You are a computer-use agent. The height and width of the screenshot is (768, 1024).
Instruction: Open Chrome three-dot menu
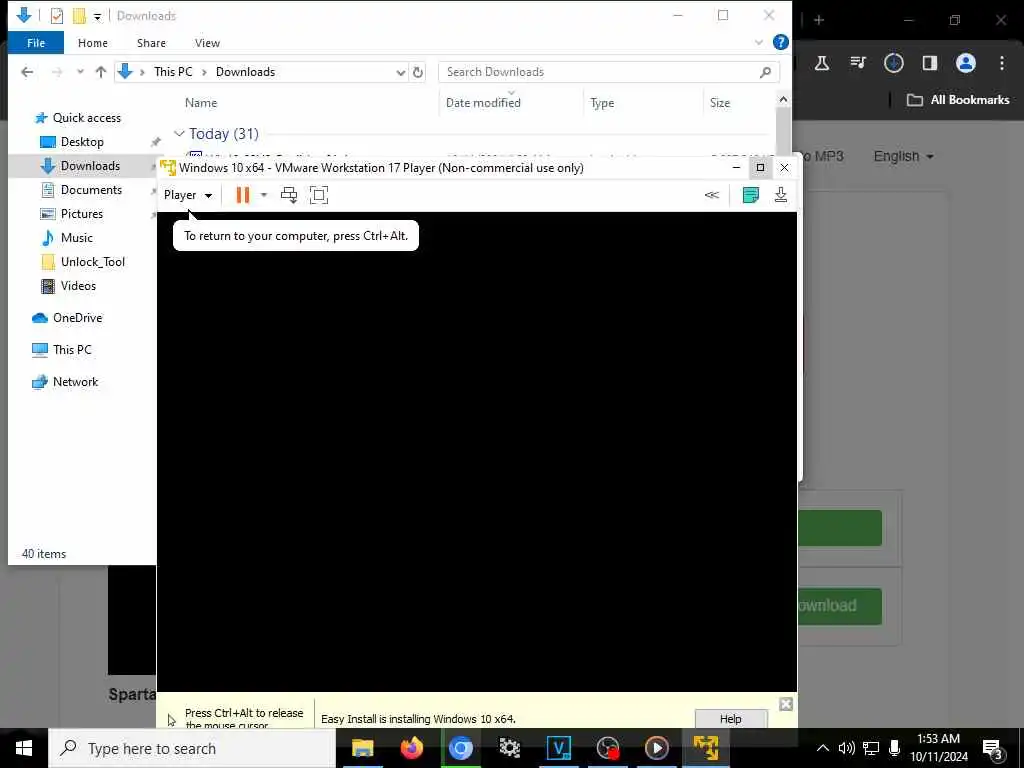pos(1002,63)
